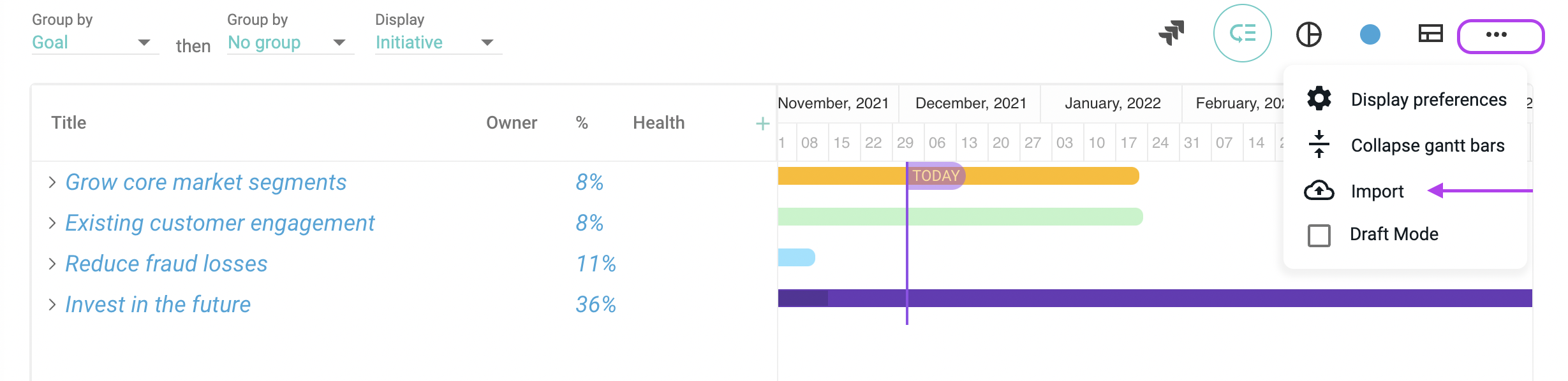1568x381 pixels.
Task: Click the Import cloud upload icon
Action: [x=1319, y=190]
